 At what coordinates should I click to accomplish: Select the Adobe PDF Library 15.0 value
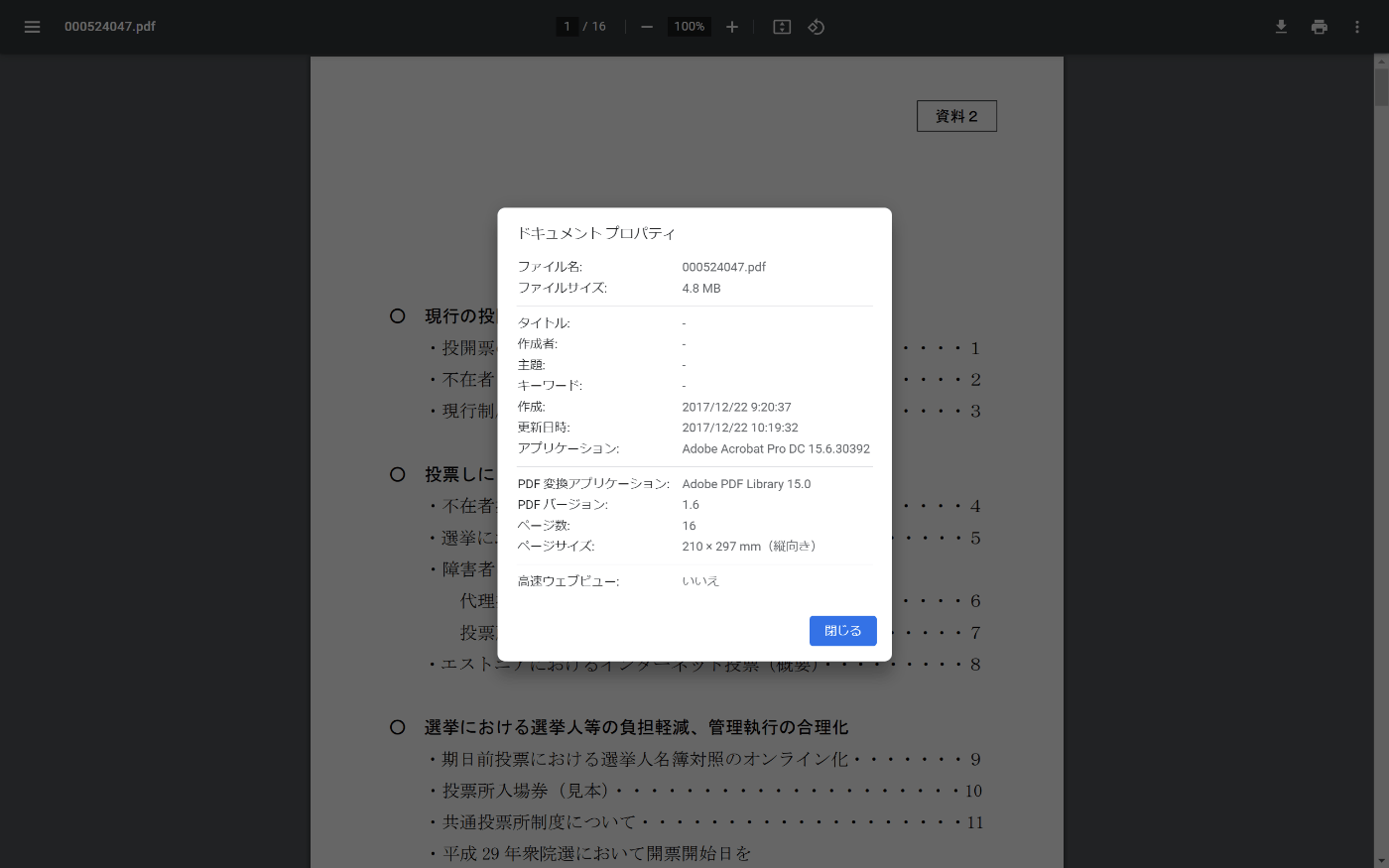pyautogui.click(x=746, y=484)
